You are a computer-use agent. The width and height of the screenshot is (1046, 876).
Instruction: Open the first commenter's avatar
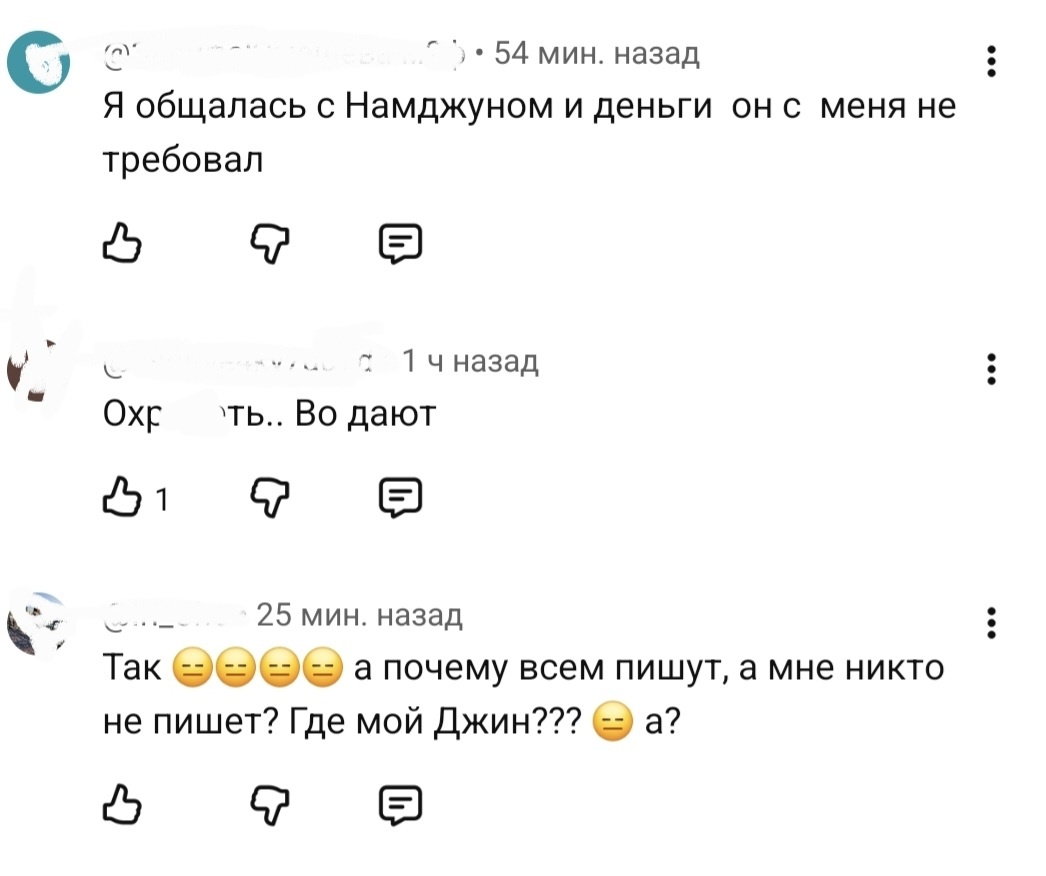pyautogui.click(x=37, y=62)
